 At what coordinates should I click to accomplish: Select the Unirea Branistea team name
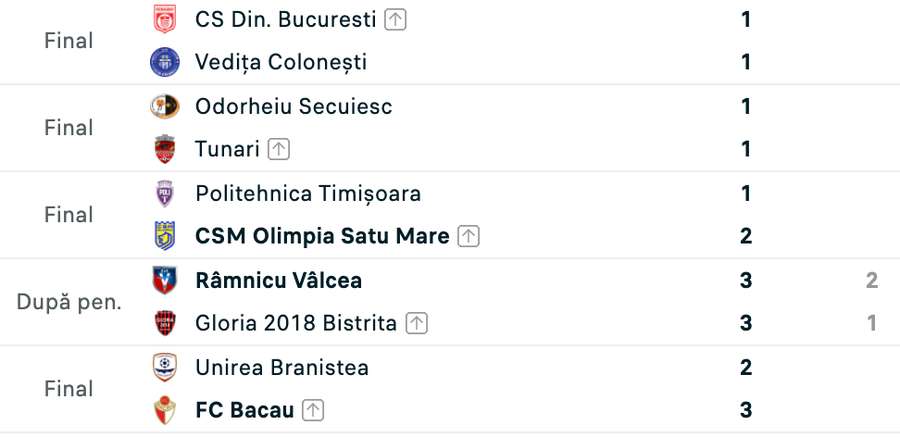pos(282,368)
